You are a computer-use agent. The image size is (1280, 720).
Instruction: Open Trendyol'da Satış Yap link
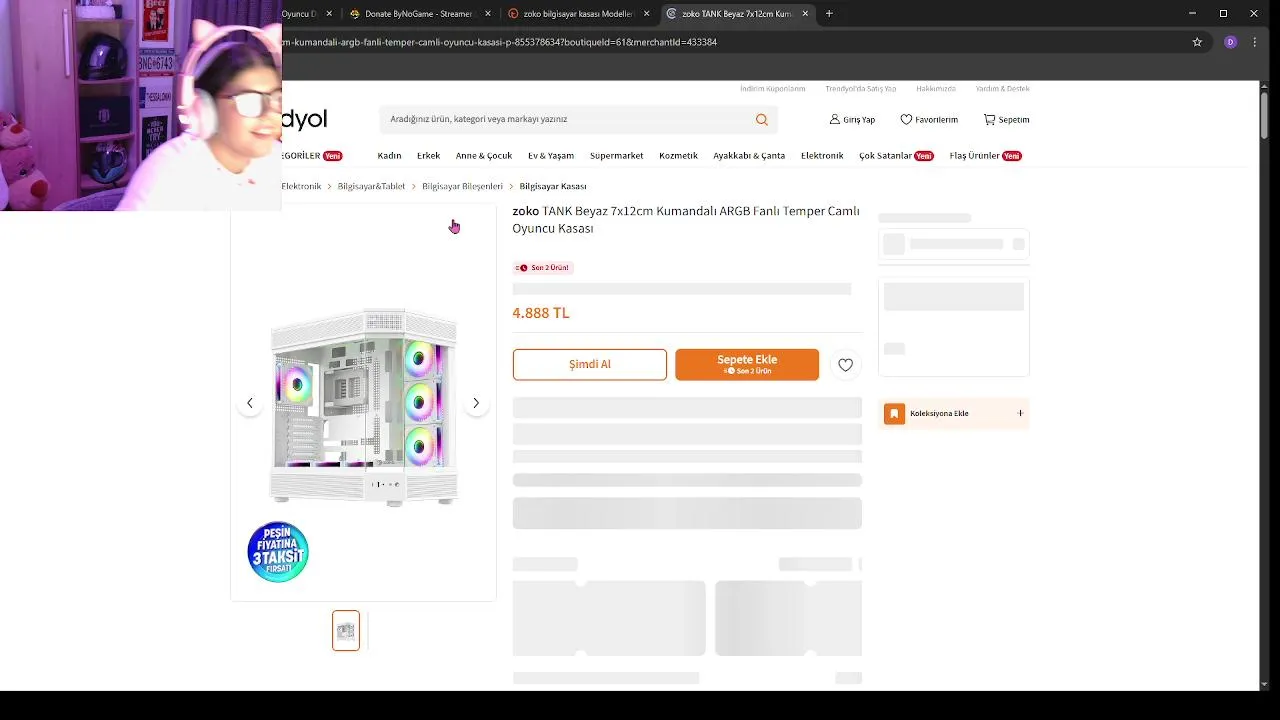[x=861, y=89]
